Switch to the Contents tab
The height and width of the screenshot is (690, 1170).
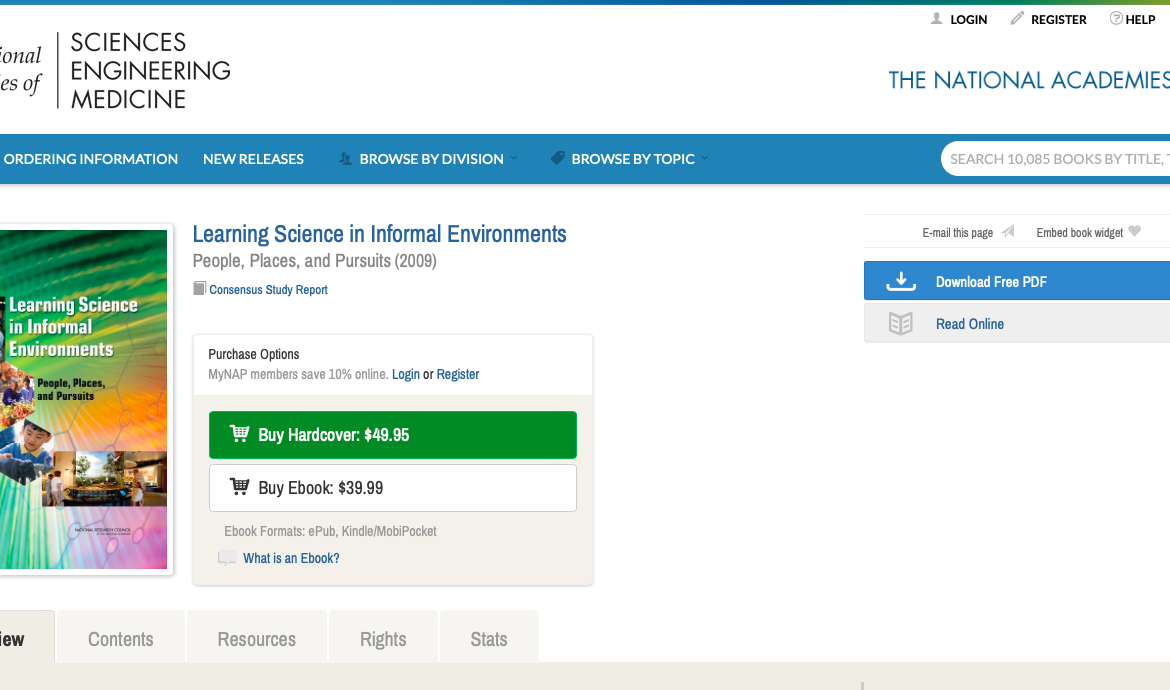click(x=121, y=636)
